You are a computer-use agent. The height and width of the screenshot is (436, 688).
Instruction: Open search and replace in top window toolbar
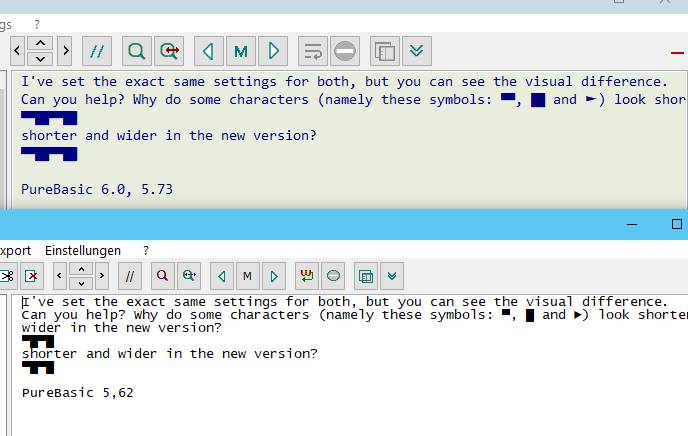[169, 51]
